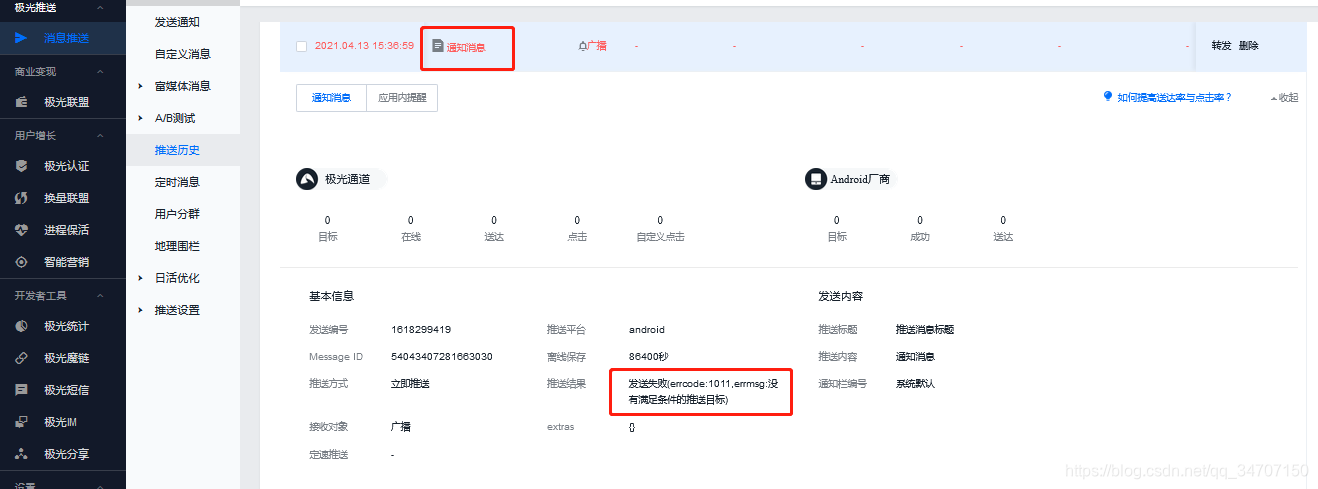Select 推送历史 in the submenu
Viewport: 1318px width, 489px height.
177,150
